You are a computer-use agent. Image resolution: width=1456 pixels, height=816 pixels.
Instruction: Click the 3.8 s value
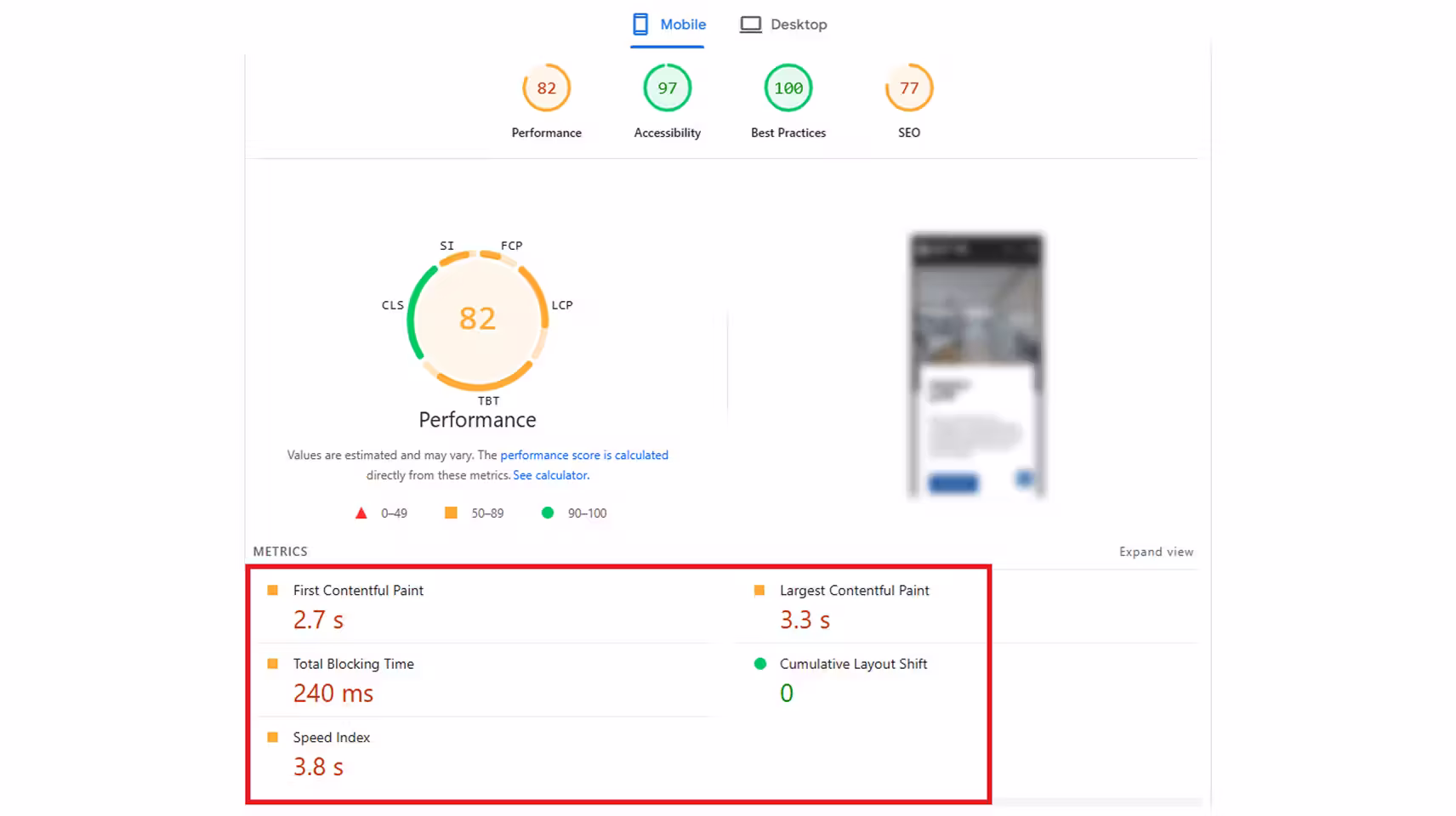coord(318,767)
